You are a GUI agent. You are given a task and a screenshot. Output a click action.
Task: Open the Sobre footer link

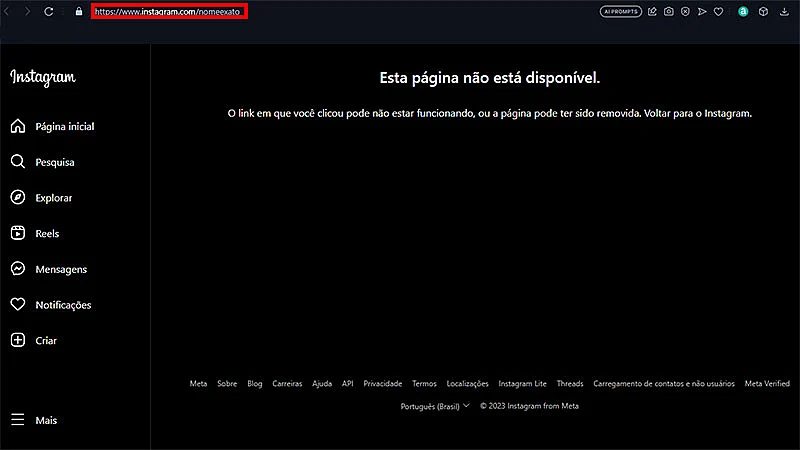tap(227, 383)
